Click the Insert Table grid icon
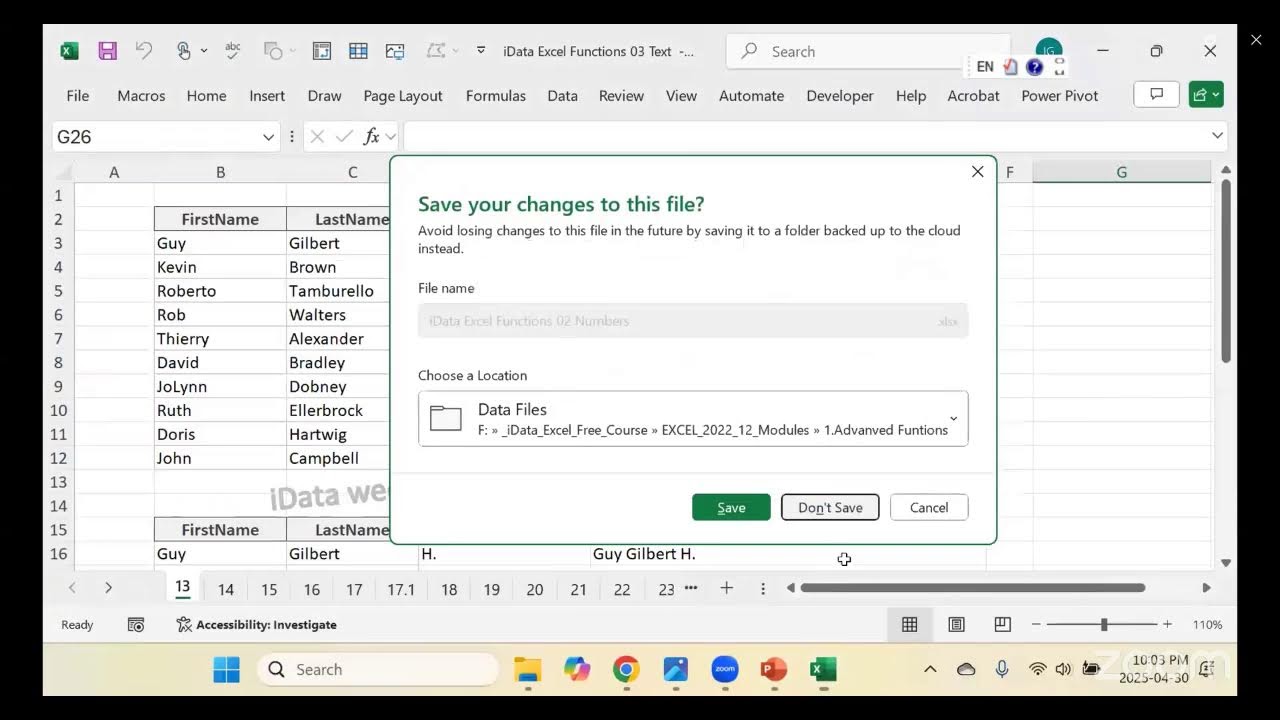Viewport: 1280px width, 720px height. tap(358, 51)
